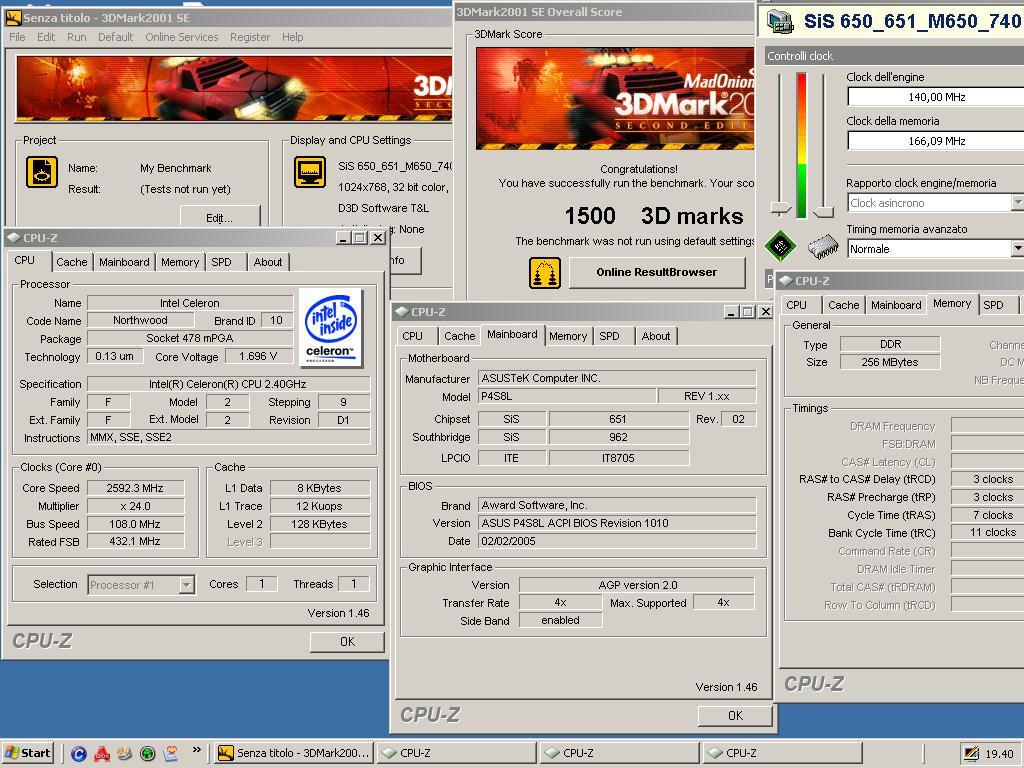Click the LPCIO value IT8705
1024x768 pixels.
pyautogui.click(x=618, y=458)
